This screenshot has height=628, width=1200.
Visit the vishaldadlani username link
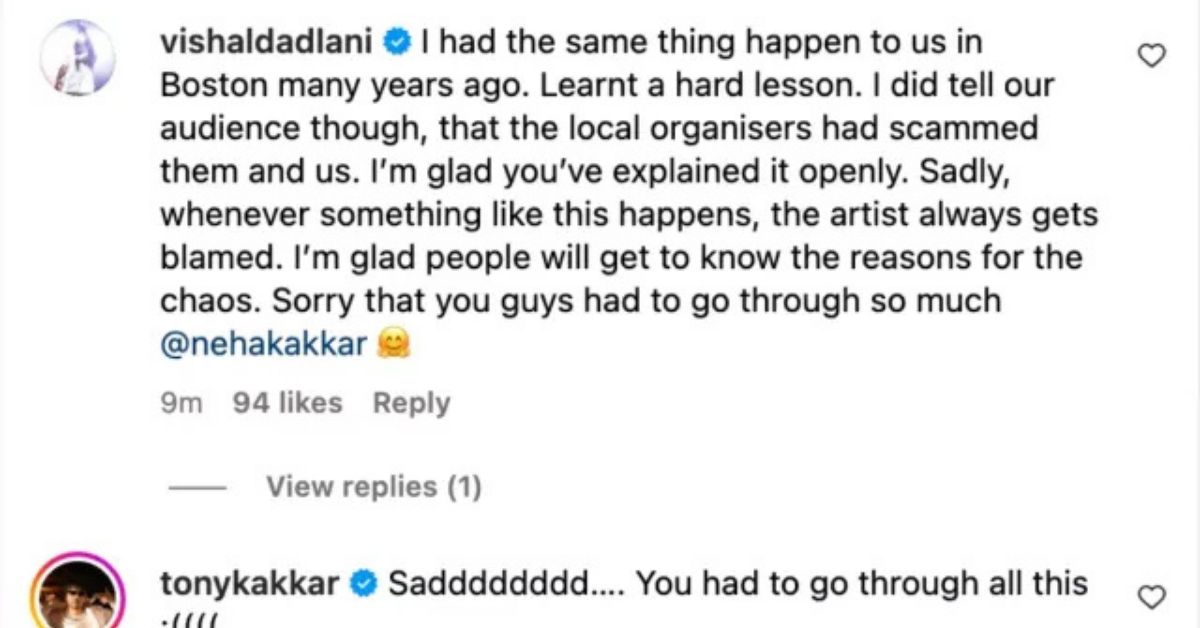tap(270, 42)
